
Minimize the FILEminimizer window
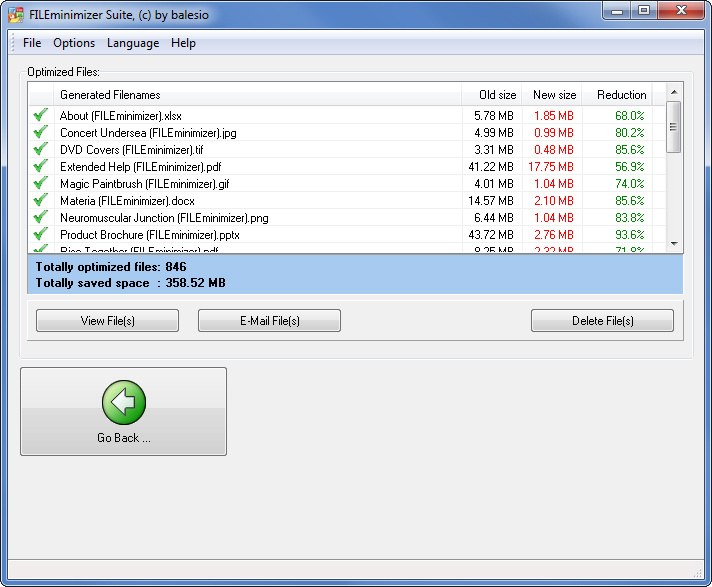(617, 11)
